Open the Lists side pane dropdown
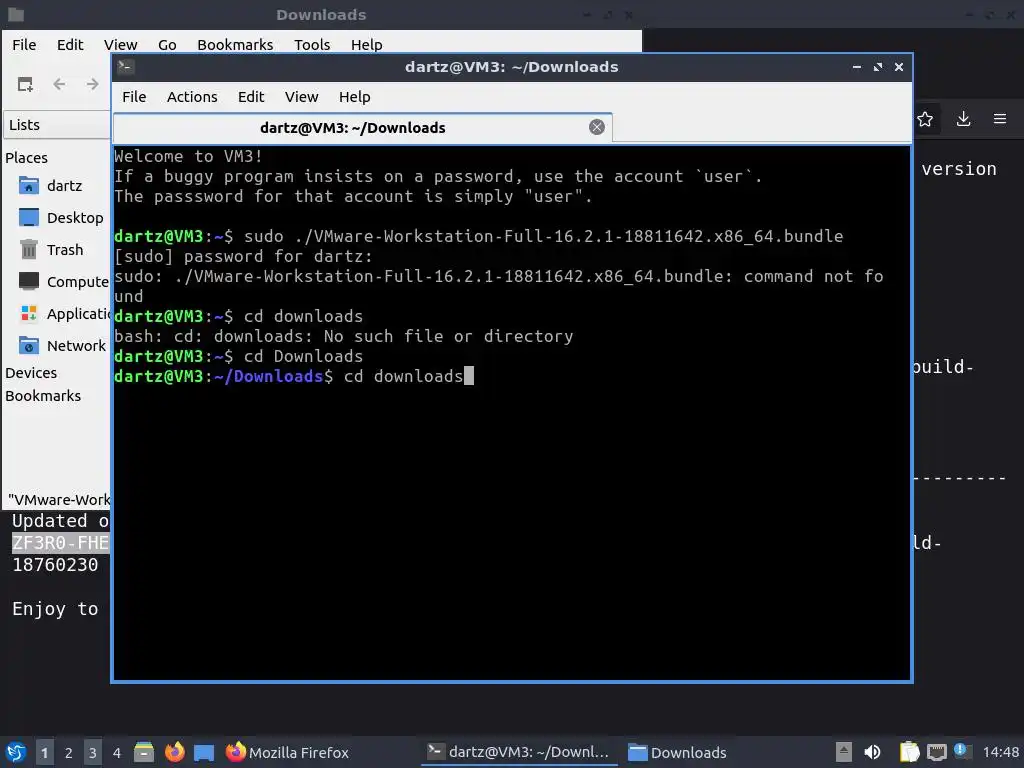The height and width of the screenshot is (768, 1024). 57,125
